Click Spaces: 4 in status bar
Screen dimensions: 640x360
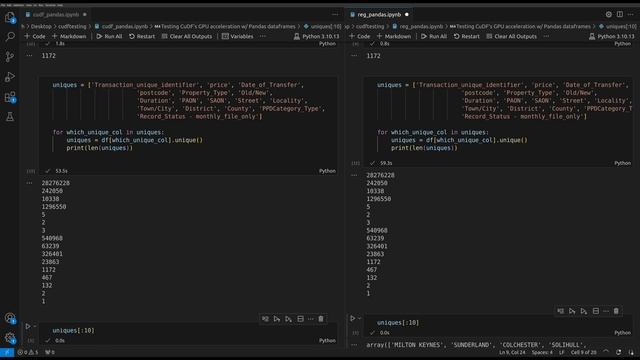pos(542,352)
